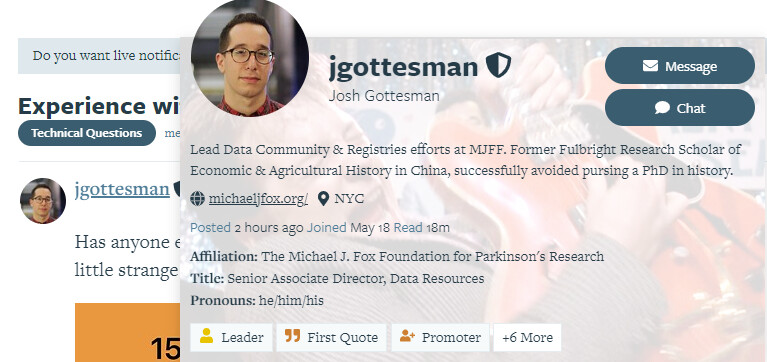This screenshot has width=767, height=362.
Task: Click the Promoter badge person-plus icon
Action: pos(407,336)
